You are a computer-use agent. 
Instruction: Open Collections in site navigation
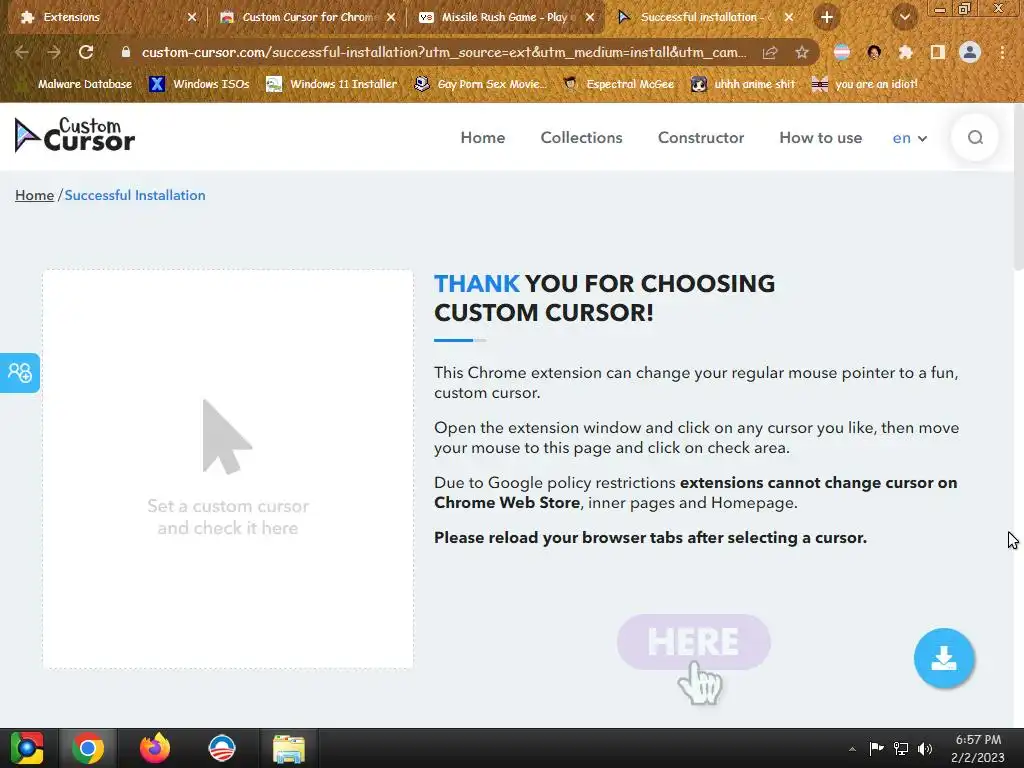point(581,138)
